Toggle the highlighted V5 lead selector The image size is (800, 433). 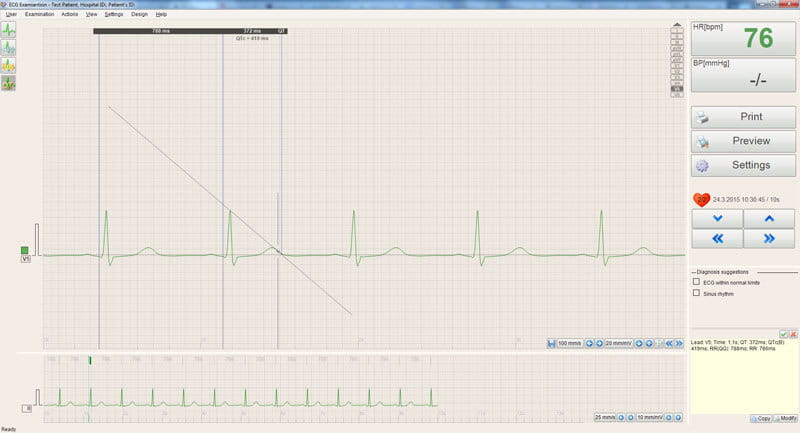(x=677, y=90)
